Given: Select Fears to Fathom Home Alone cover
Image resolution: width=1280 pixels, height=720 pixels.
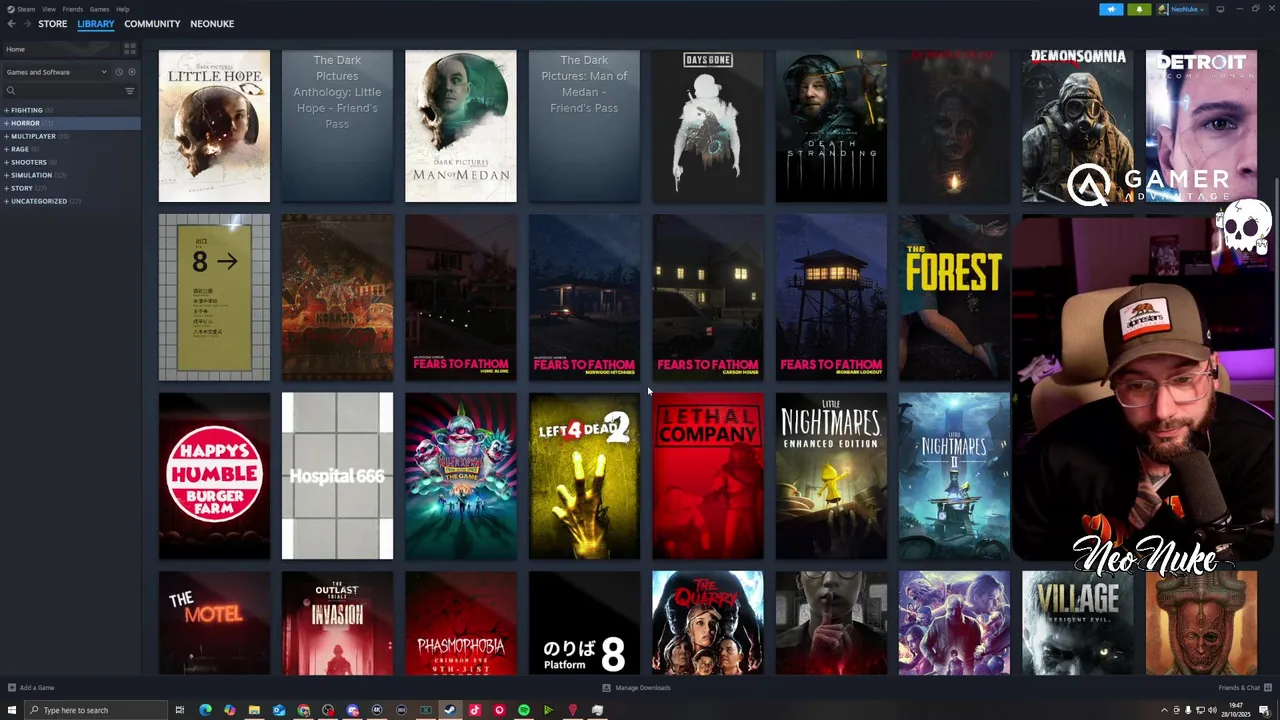Looking at the screenshot, I should [x=461, y=297].
